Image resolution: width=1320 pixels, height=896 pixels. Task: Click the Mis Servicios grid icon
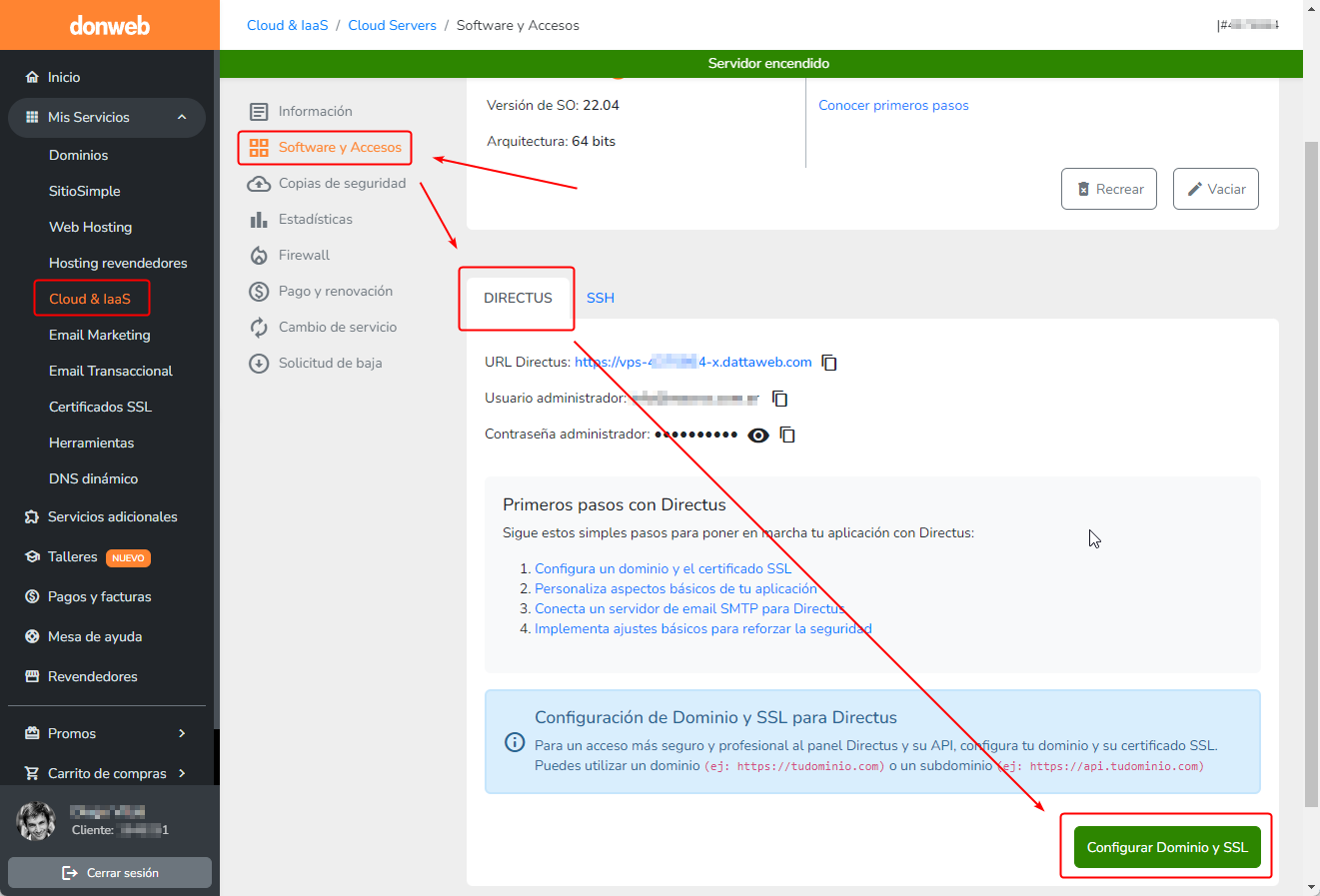[32, 117]
